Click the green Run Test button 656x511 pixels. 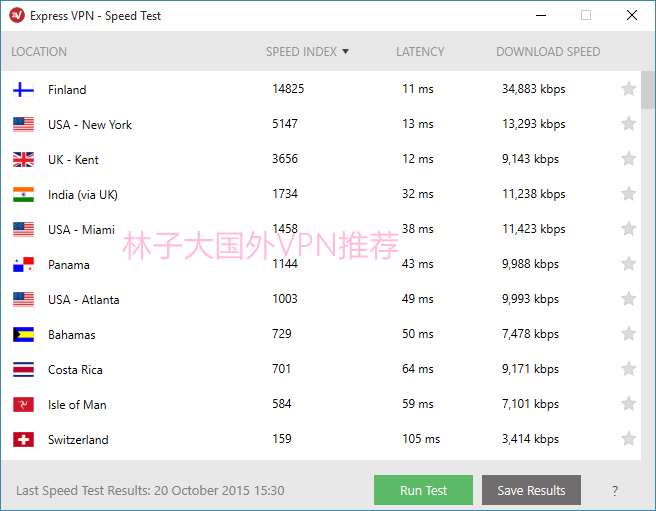[423, 490]
